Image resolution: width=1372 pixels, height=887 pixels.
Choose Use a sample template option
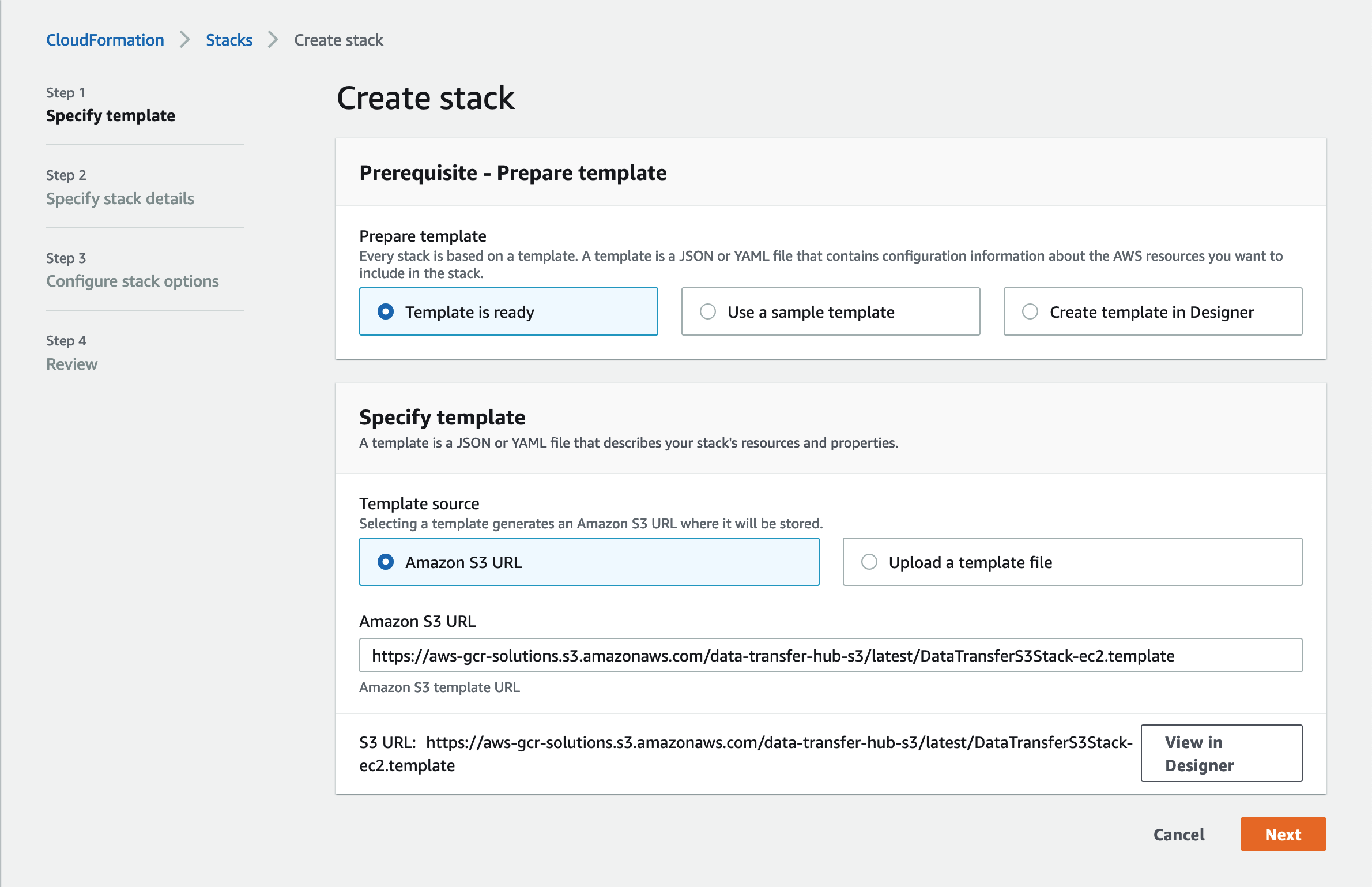(x=708, y=312)
